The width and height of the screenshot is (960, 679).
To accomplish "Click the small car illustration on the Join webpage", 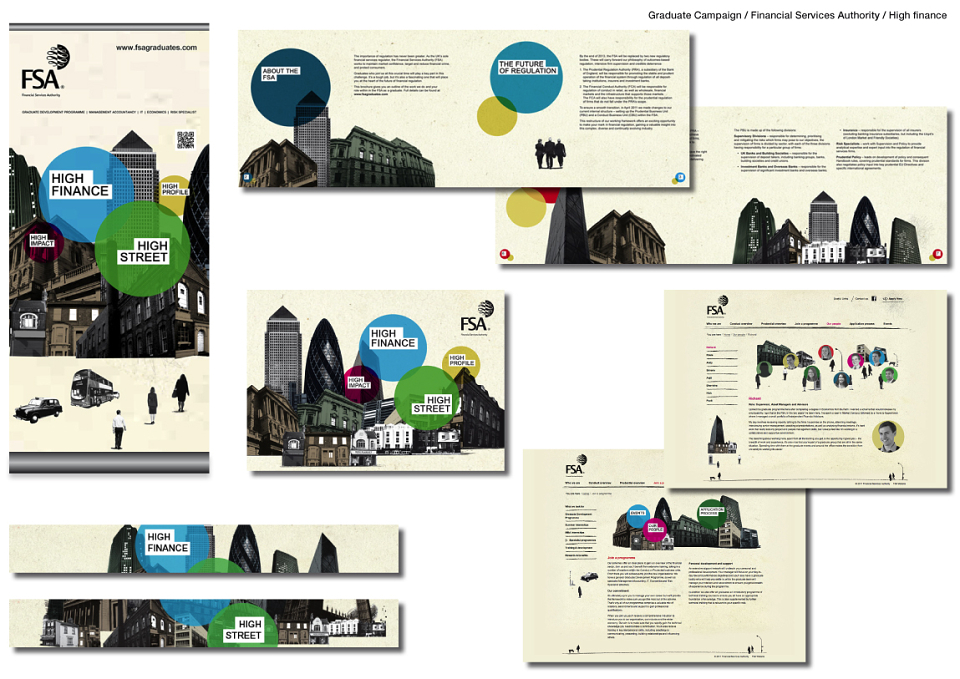I will [x=589, y=577].
